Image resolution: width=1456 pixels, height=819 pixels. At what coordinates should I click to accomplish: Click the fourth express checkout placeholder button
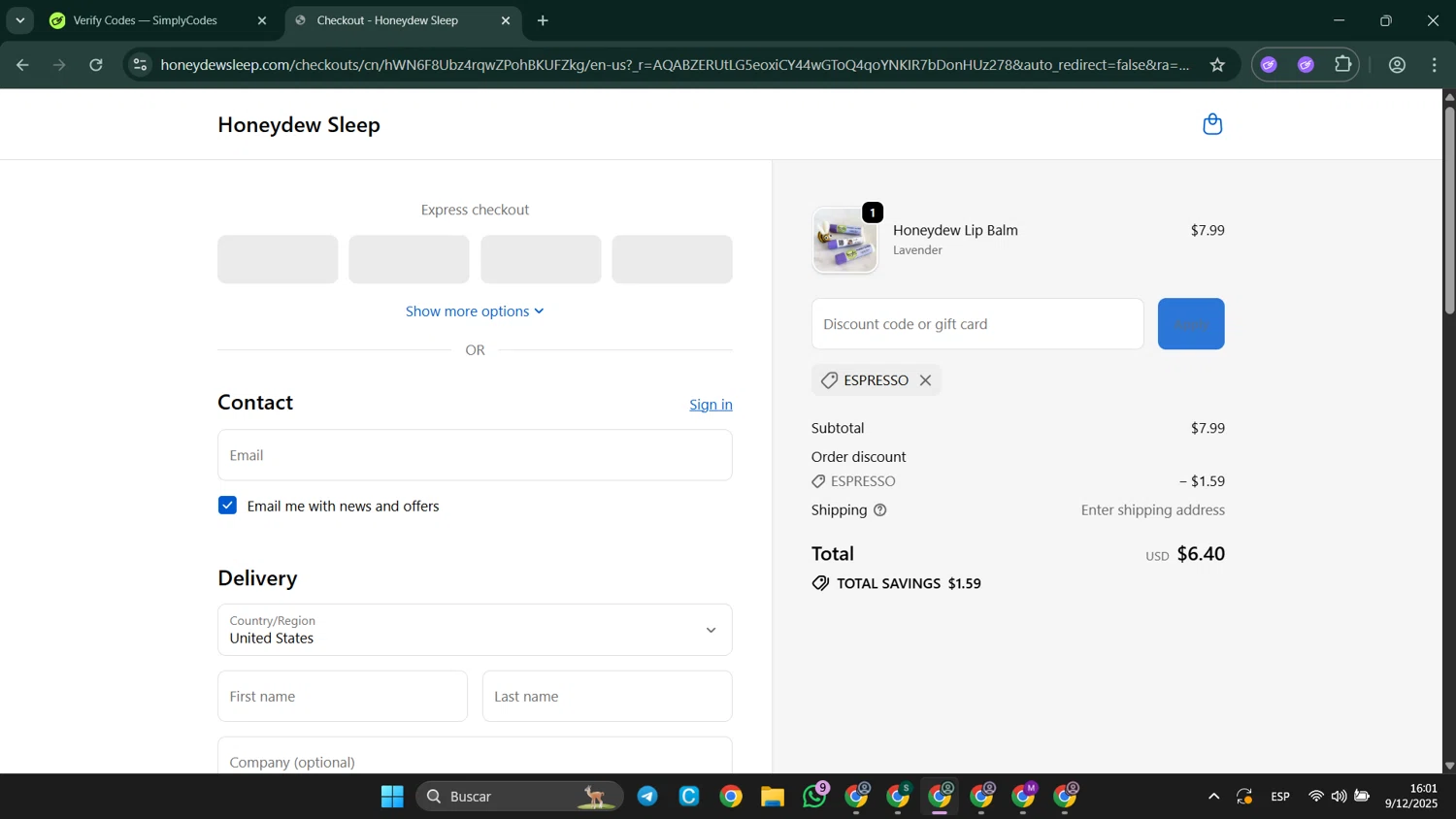[672, 259]
